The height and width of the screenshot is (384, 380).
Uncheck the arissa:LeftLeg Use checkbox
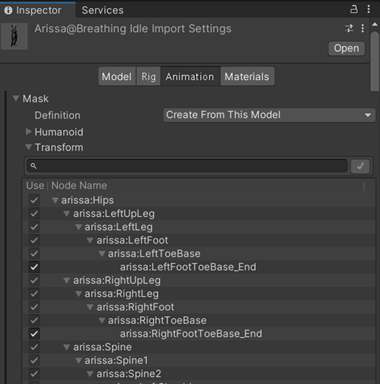(34, 227)
